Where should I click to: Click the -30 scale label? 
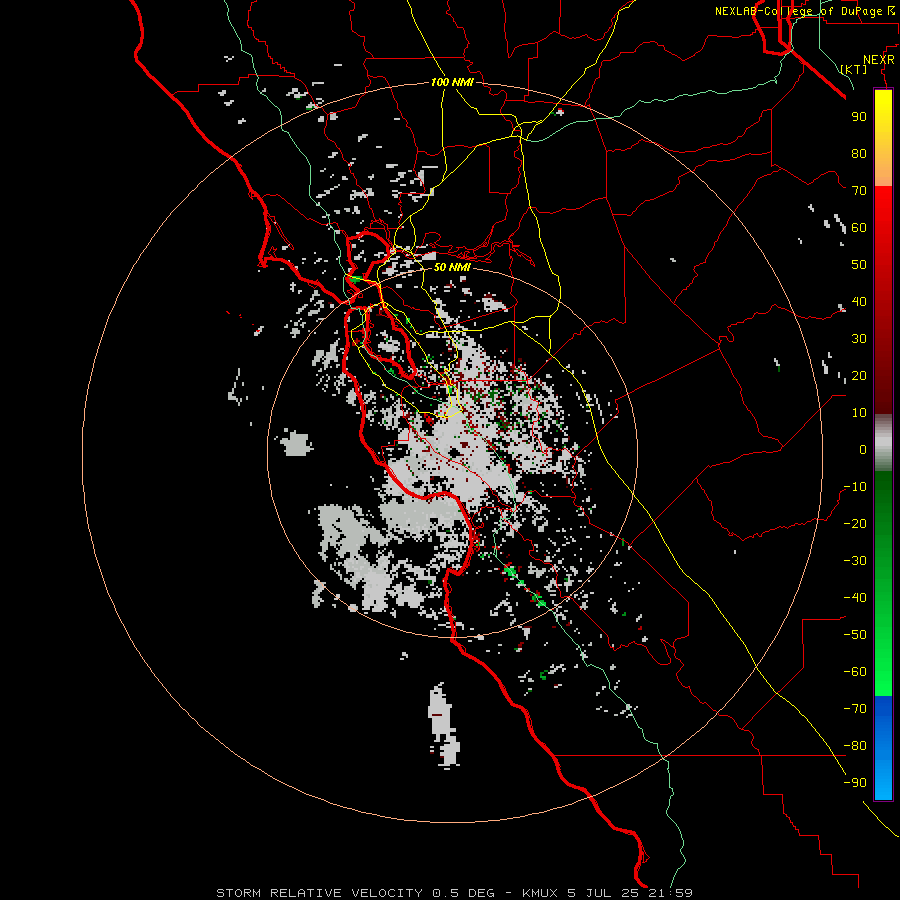855,561
